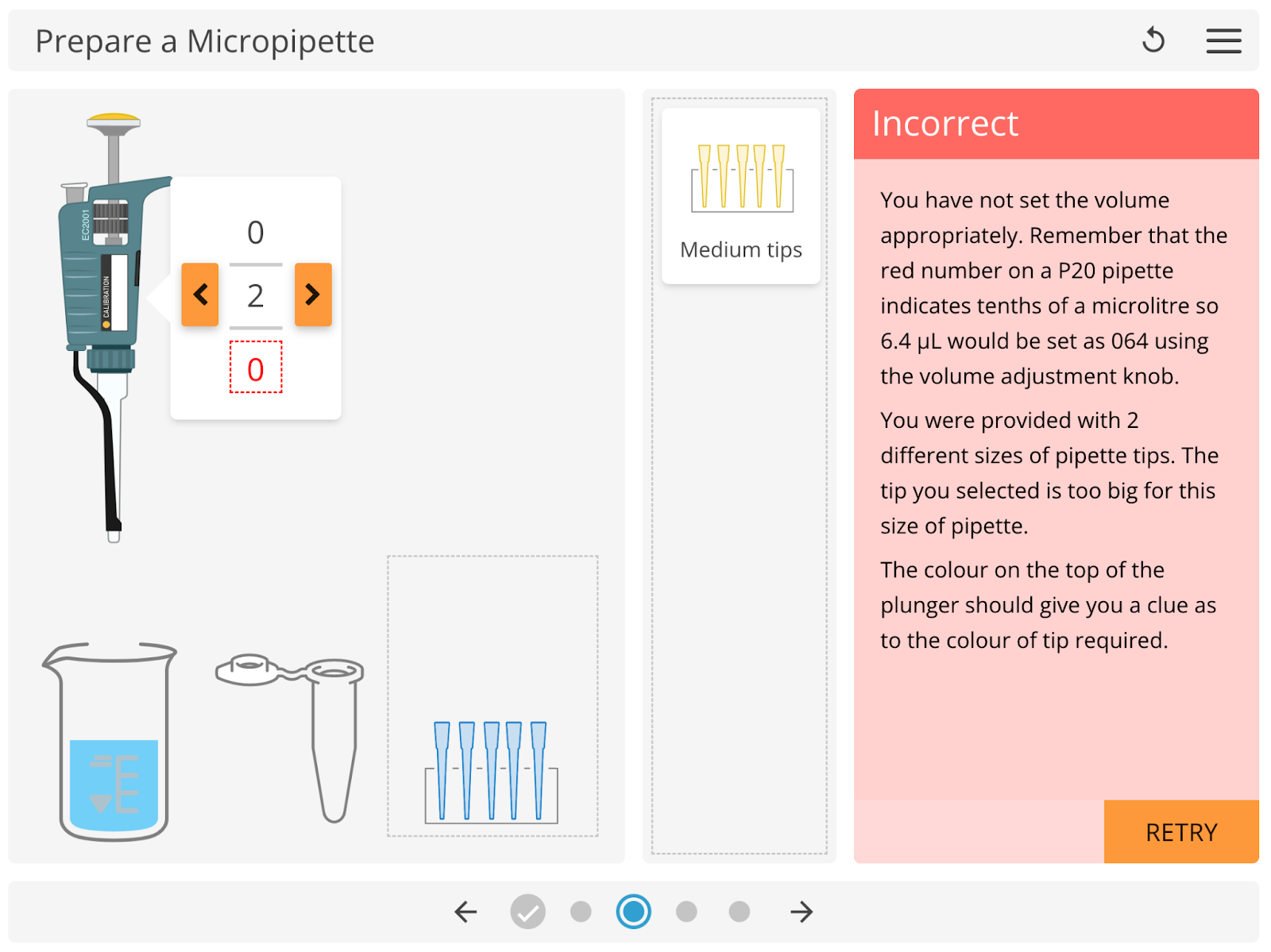Increase volume with the right orange chevron
This screenshot has width=1271, height=952.
[313, 295]
